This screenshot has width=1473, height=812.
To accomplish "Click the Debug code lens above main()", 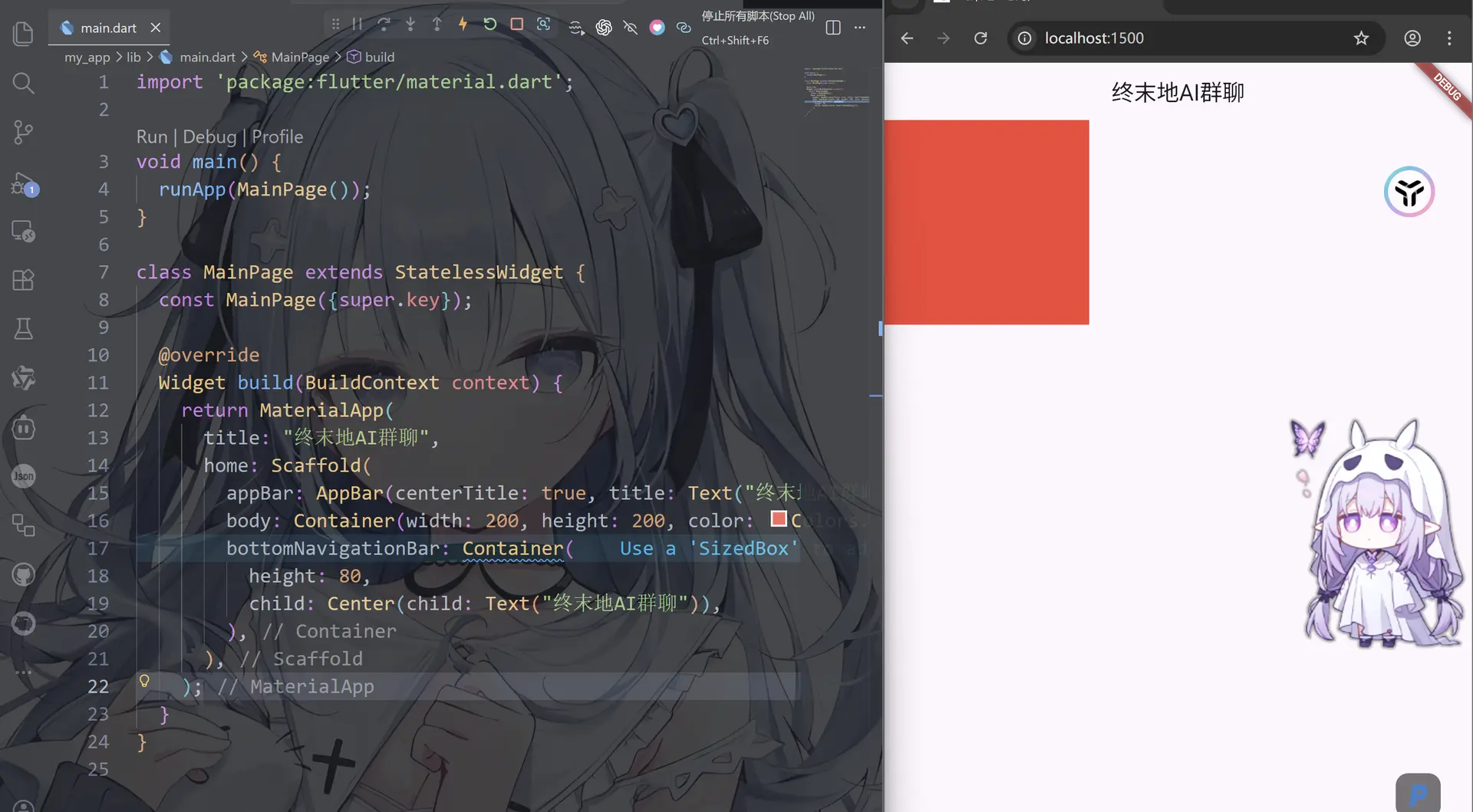I will pos(209,136).
